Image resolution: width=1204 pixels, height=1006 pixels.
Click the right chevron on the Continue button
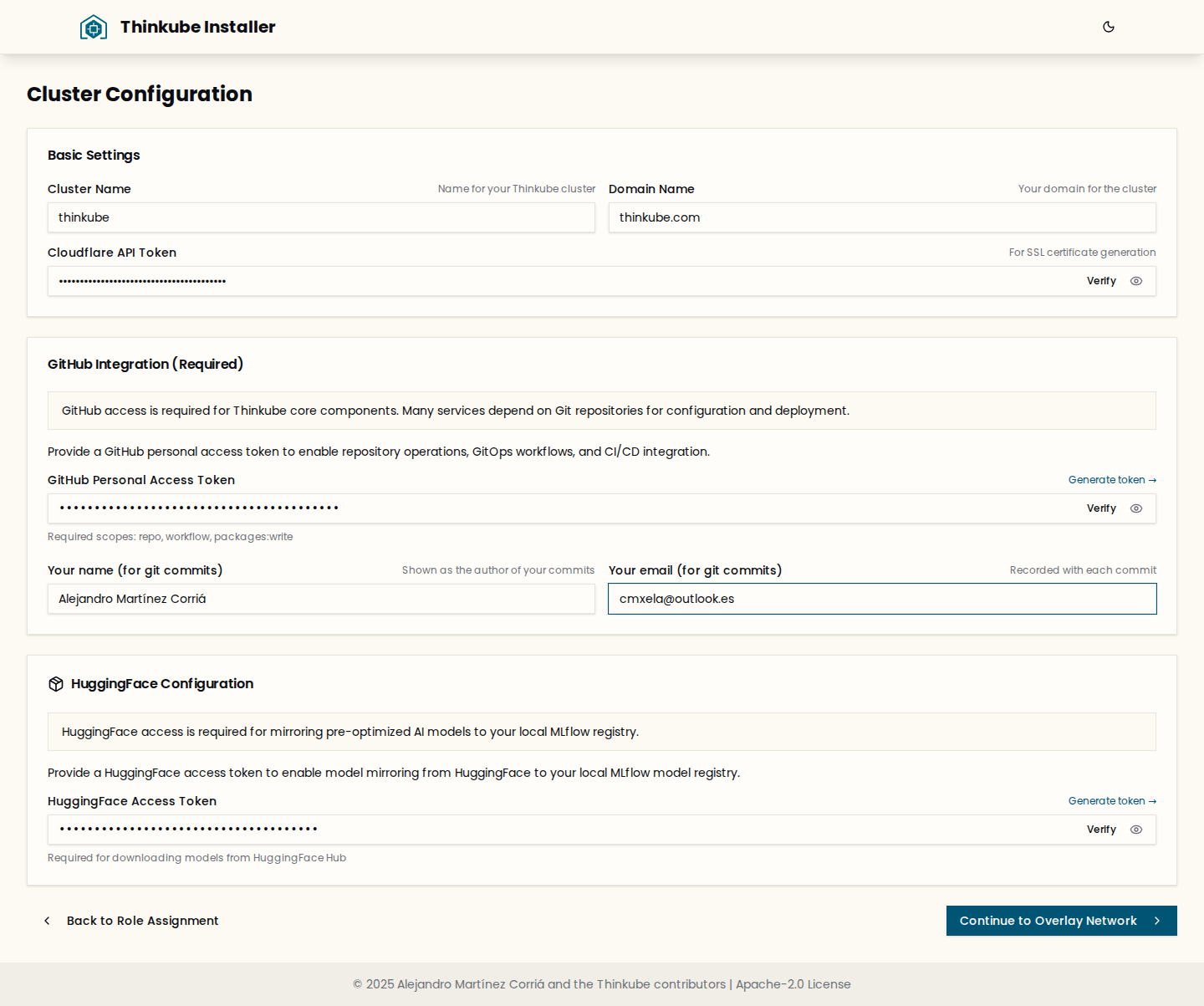(x=1157, y=921)
